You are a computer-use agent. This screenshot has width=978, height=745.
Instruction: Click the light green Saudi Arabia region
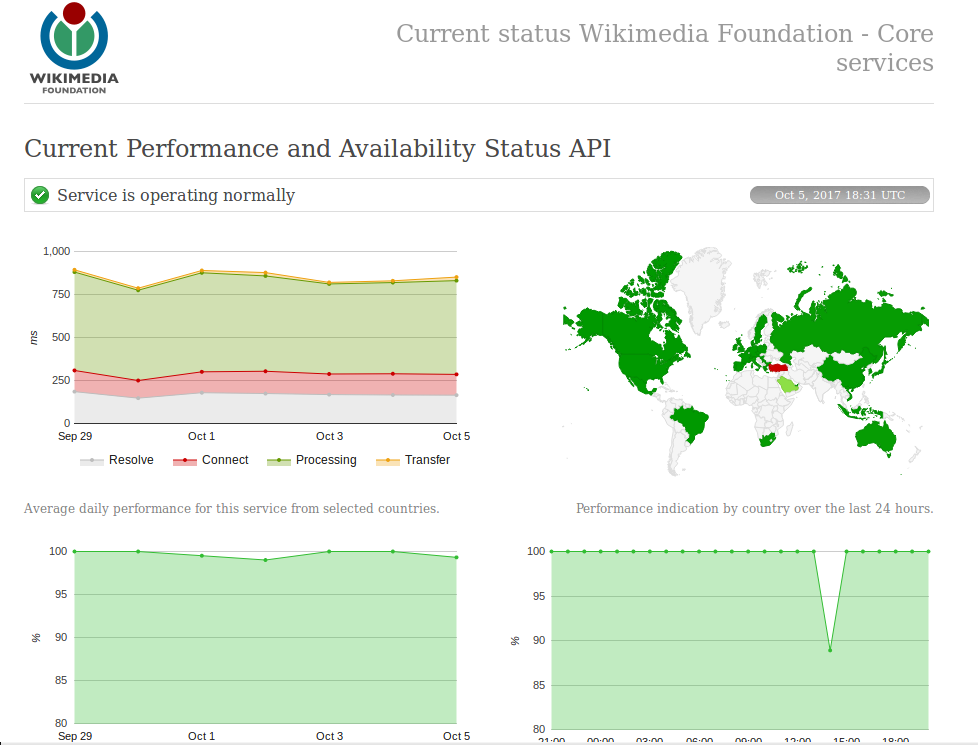(790, 384)
